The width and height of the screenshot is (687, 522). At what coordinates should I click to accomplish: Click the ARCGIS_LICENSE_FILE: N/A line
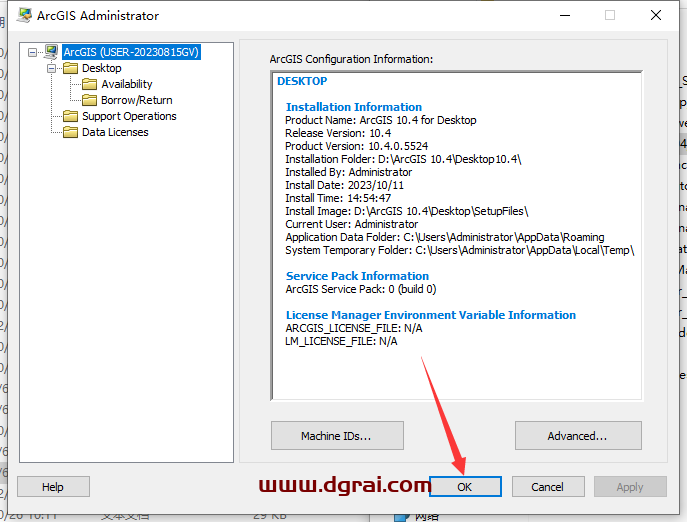pyautogui.click(x=354, y=328)
